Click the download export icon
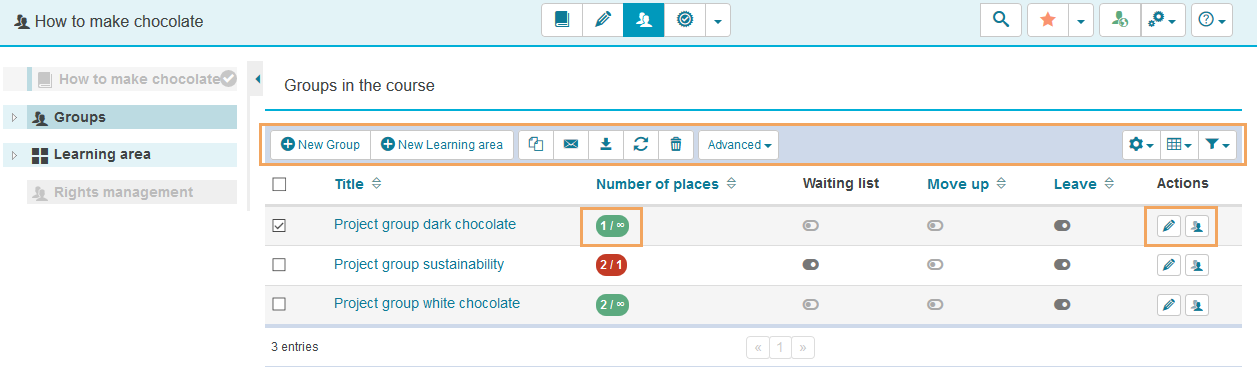The height and width of the screenshot is (371, 1257). pyautogui.click(x=606, y=145)
